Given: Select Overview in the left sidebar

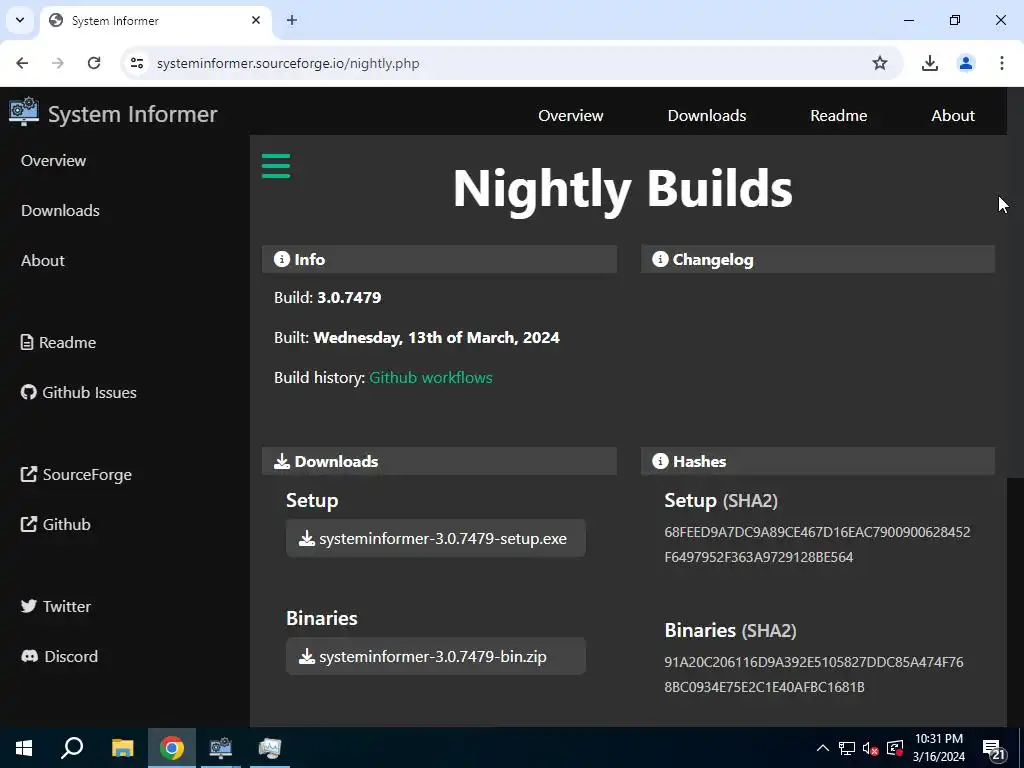Looking at the screenshot, I should [x=54, y=161].
